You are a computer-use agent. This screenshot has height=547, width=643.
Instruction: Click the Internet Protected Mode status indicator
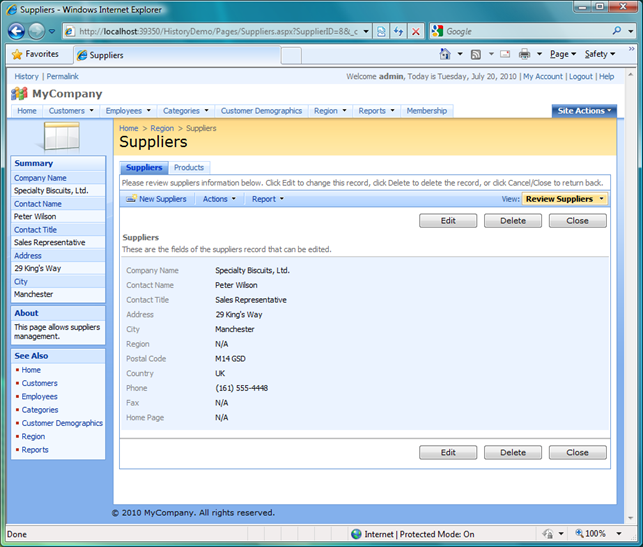click(x=413, y=534)
